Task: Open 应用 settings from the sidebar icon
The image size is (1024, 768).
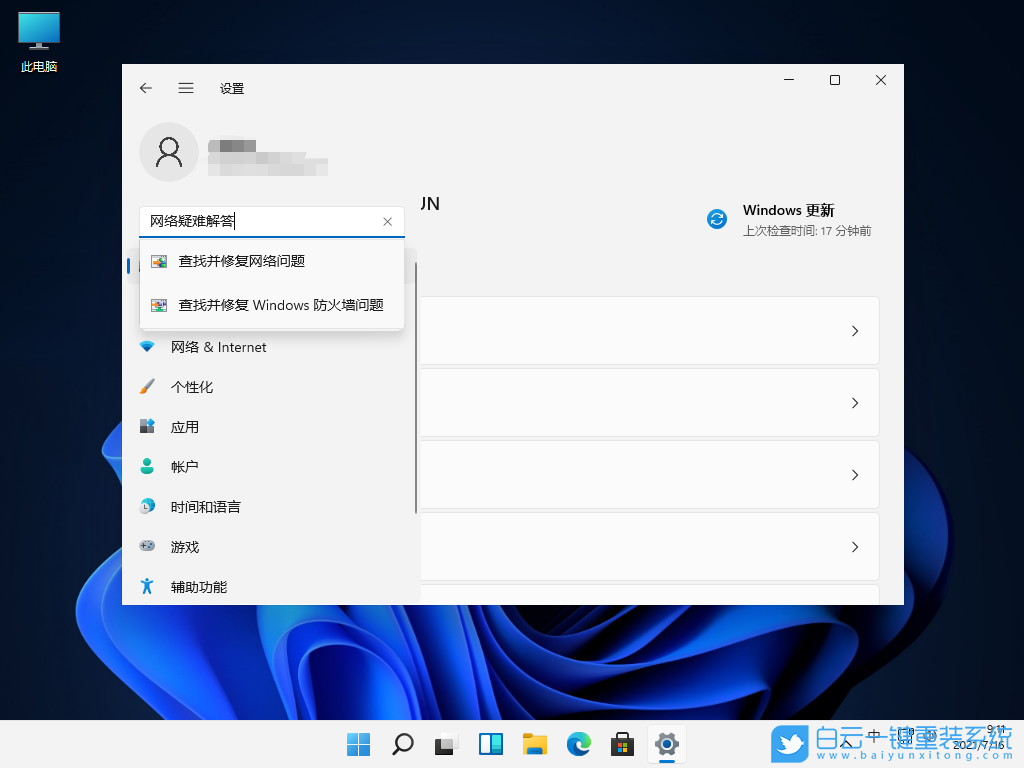Action: pyautogui.click(x=147, y=427)
